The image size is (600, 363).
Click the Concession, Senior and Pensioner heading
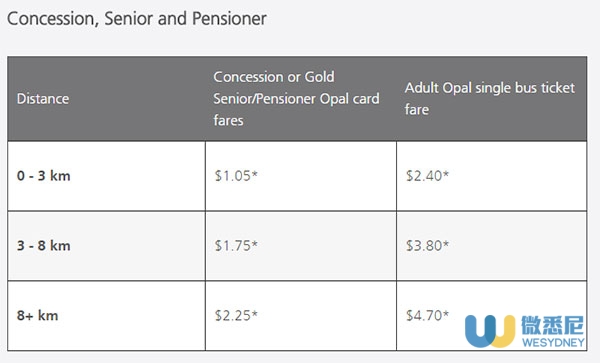pyautogui.click(x=137, y=19)
